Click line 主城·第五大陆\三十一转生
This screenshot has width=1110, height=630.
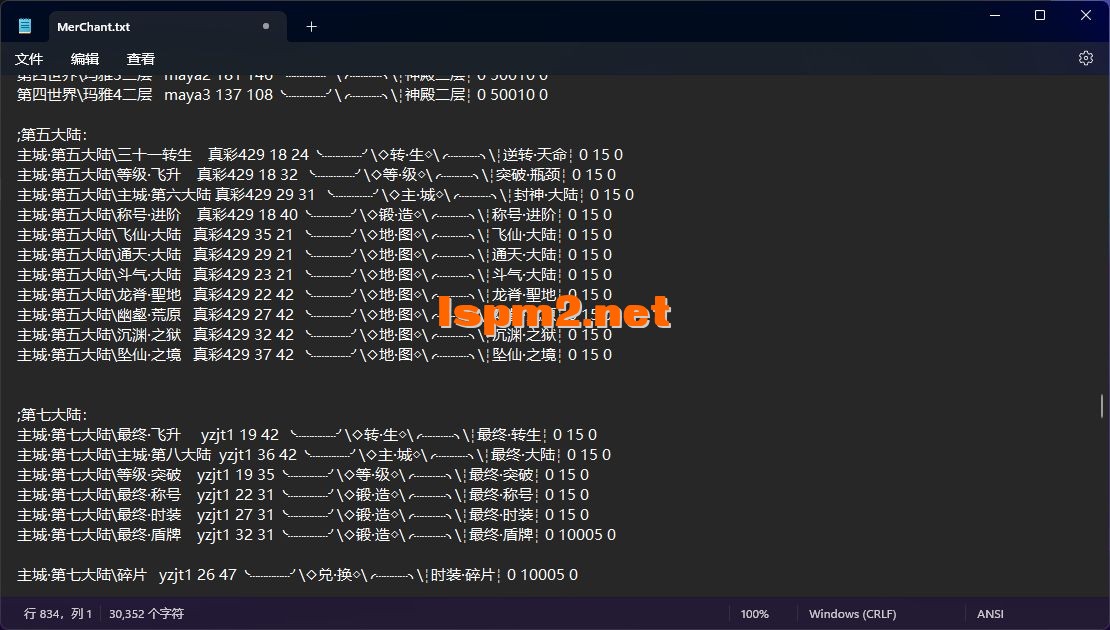point(320,154)
